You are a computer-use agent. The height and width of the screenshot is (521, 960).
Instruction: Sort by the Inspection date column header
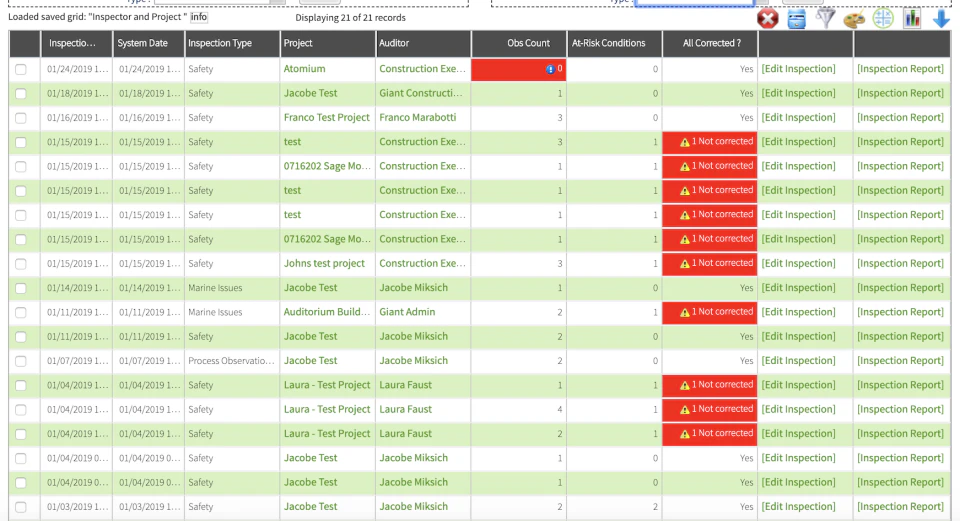77,43
